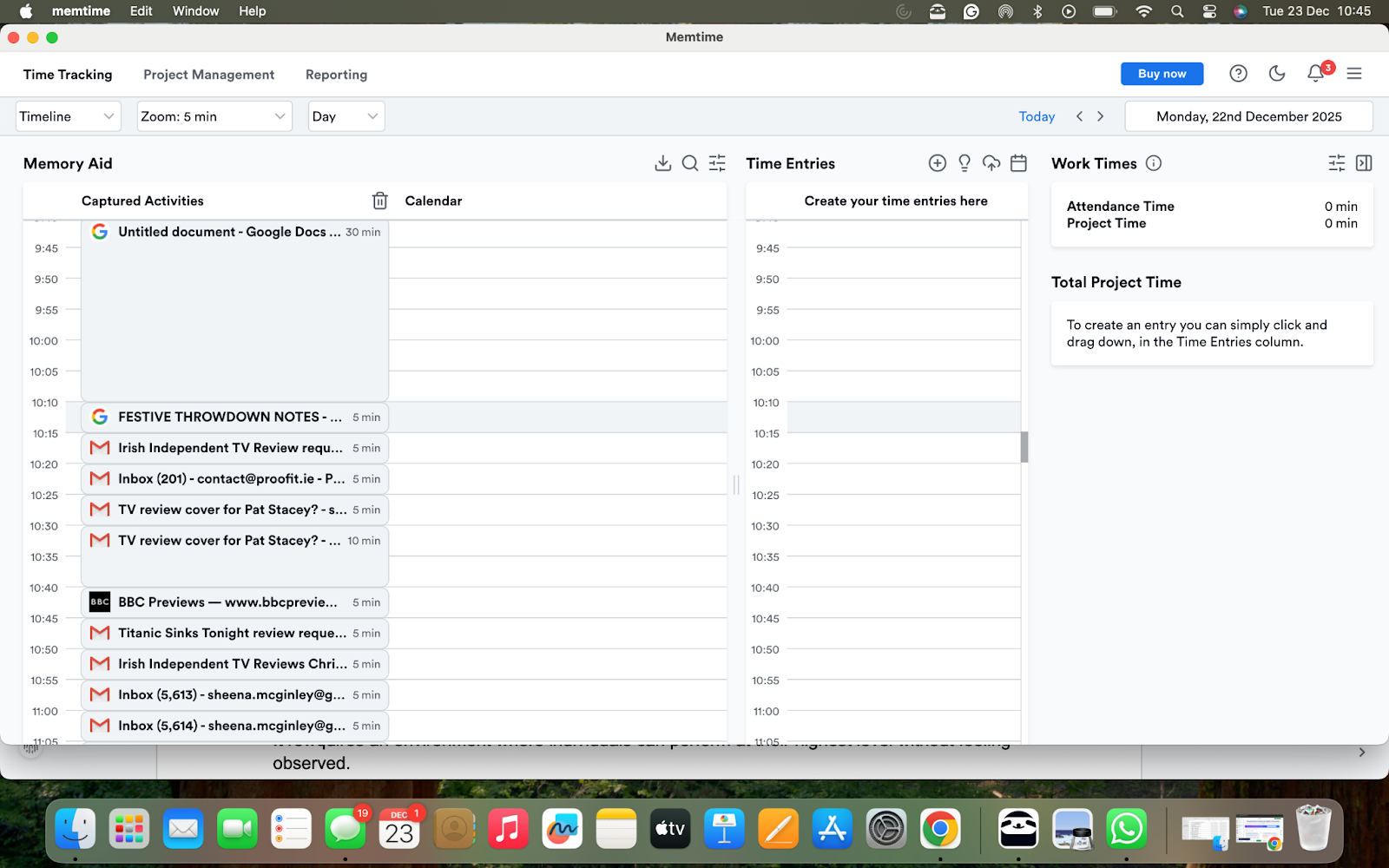Download captured activities in Memory Aid

pyautogui.click(x=663, y=162)
